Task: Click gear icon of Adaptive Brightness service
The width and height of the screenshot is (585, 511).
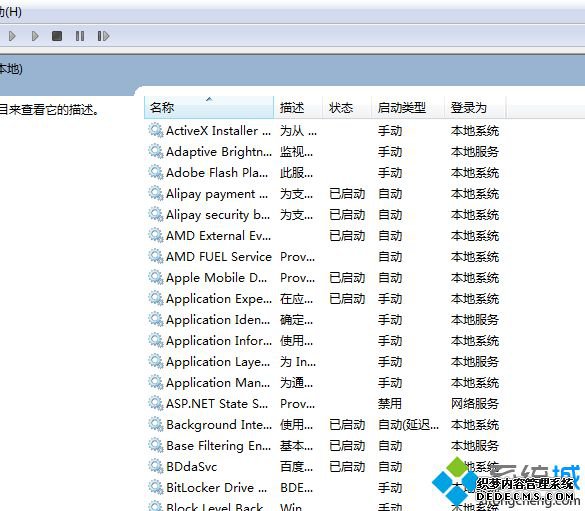Action: pos(156,151)
